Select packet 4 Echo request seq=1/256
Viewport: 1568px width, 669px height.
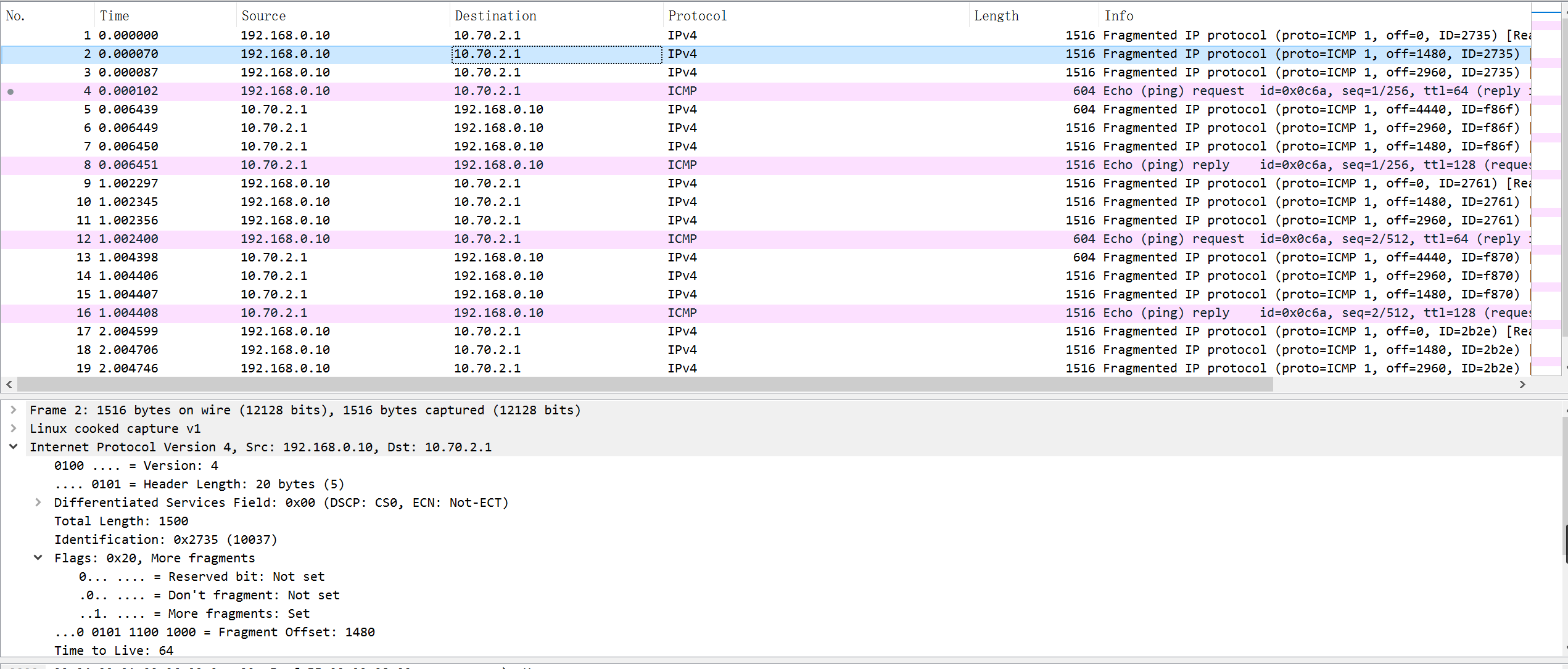click(765, 91)
